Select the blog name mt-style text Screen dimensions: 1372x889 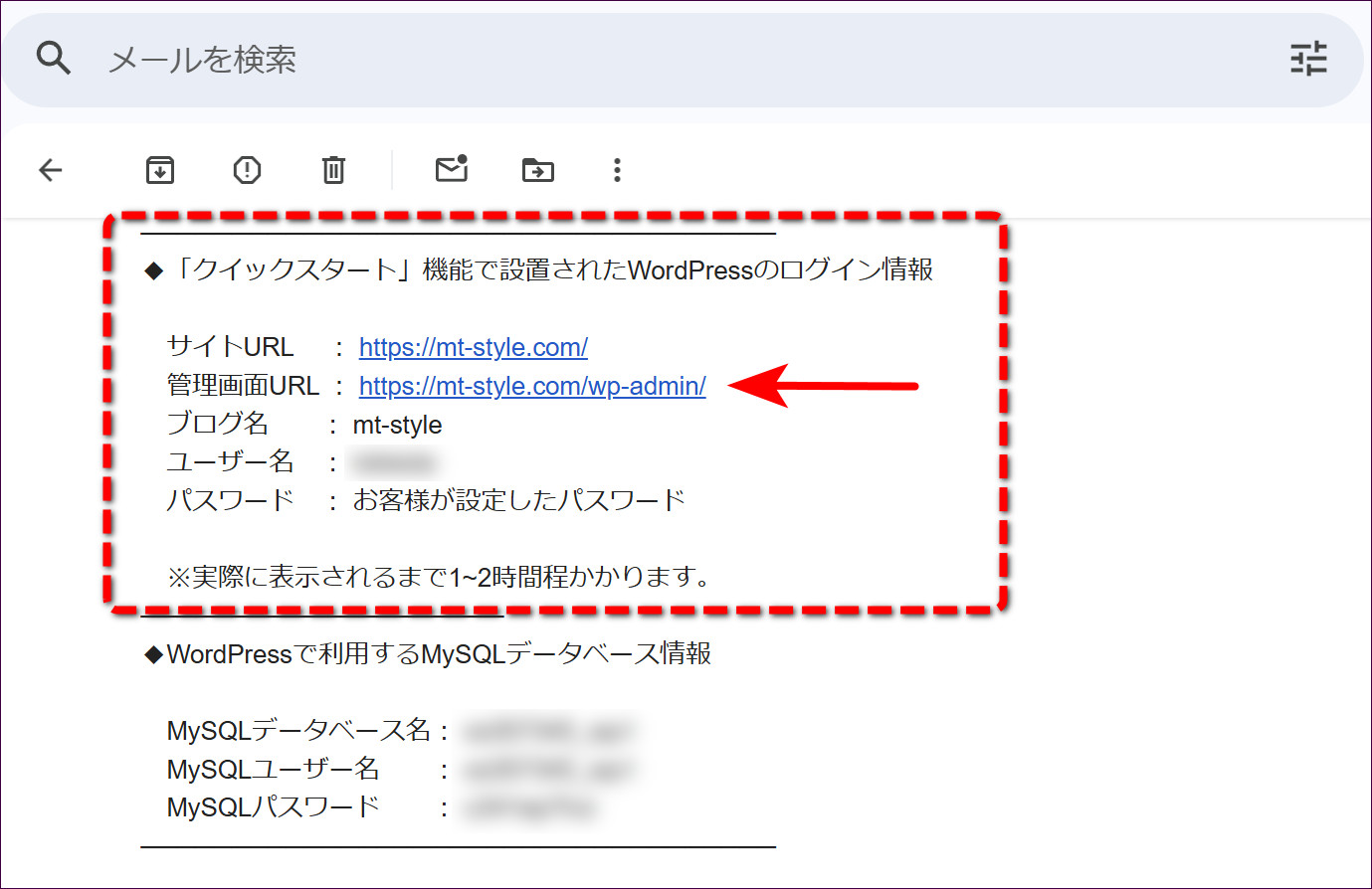click(398, 425)
